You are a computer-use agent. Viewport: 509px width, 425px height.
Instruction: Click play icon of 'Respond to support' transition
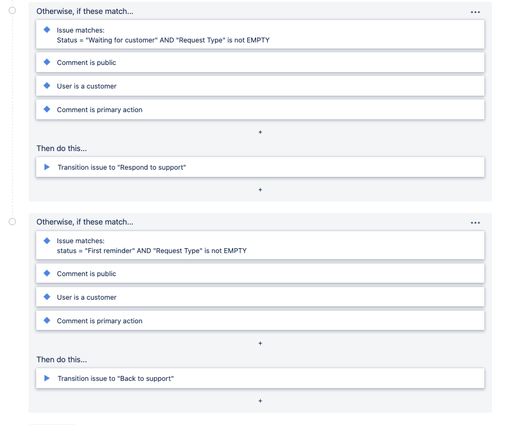tap(47, 167)
